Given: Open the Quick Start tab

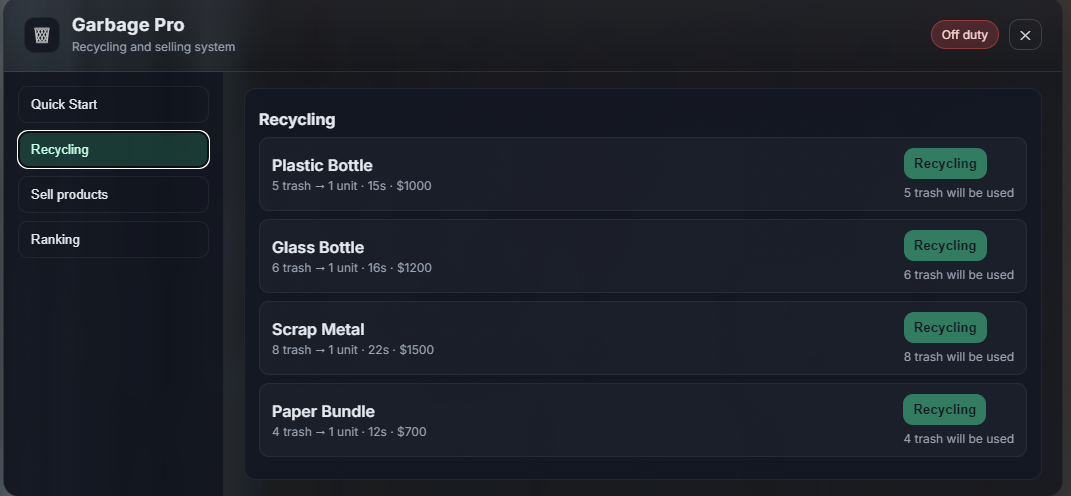Looking at the screenshot, I should (x=113, y=105).
